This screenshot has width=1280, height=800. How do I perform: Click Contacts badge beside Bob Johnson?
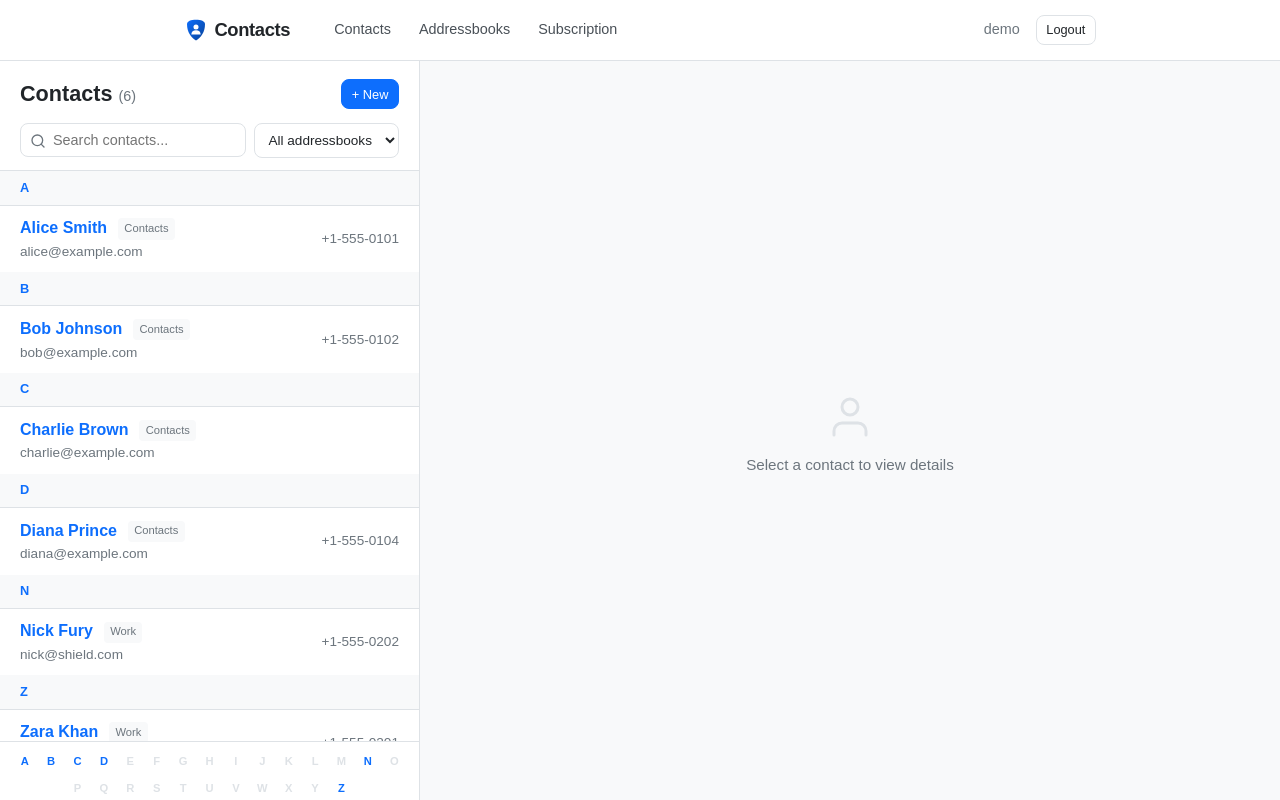pyautogui.click(x=161, y=330)
